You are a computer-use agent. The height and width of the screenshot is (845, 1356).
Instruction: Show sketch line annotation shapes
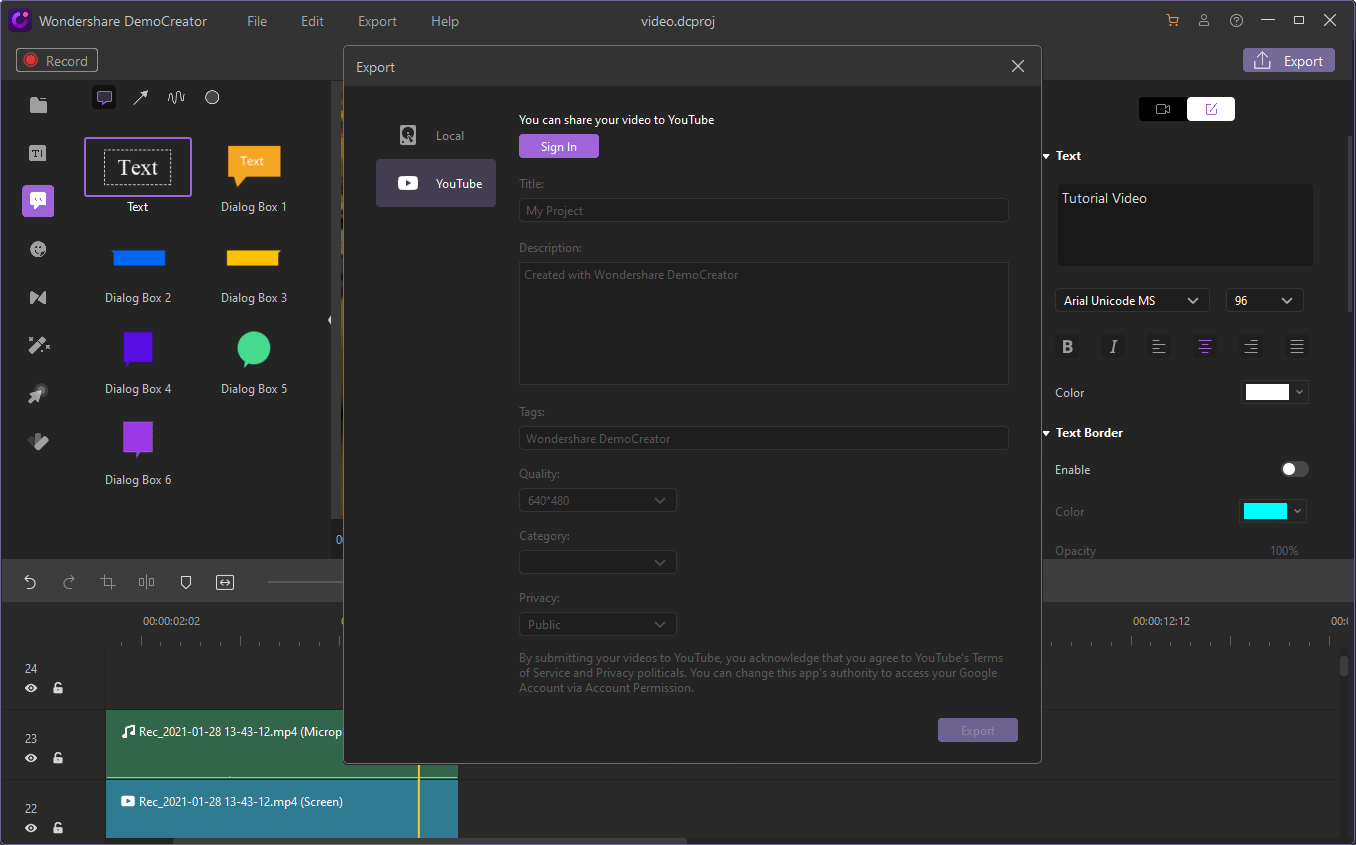176,97
